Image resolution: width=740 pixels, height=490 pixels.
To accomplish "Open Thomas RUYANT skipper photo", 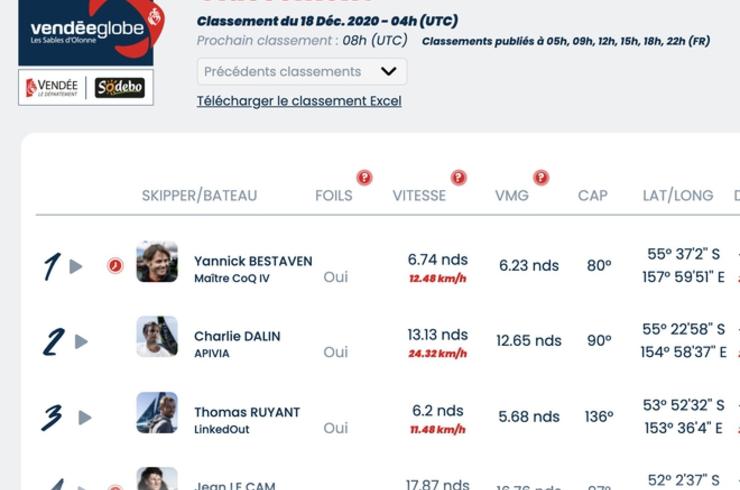I will tap(157, 413).
